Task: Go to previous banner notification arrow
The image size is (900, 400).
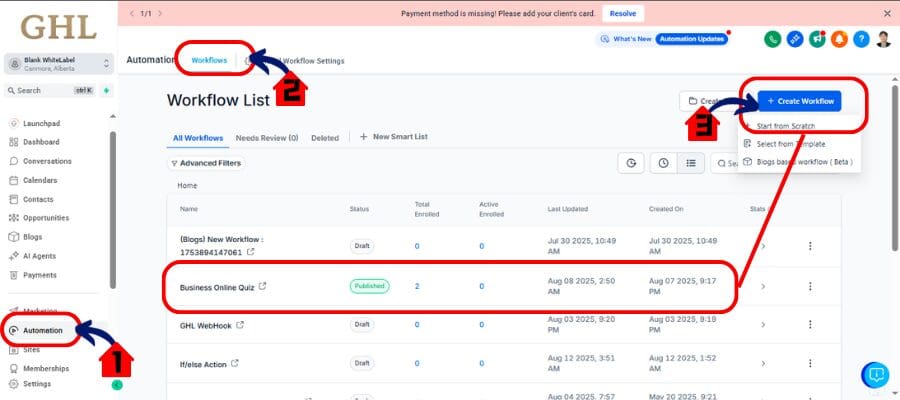Action: tap(132, 13)
